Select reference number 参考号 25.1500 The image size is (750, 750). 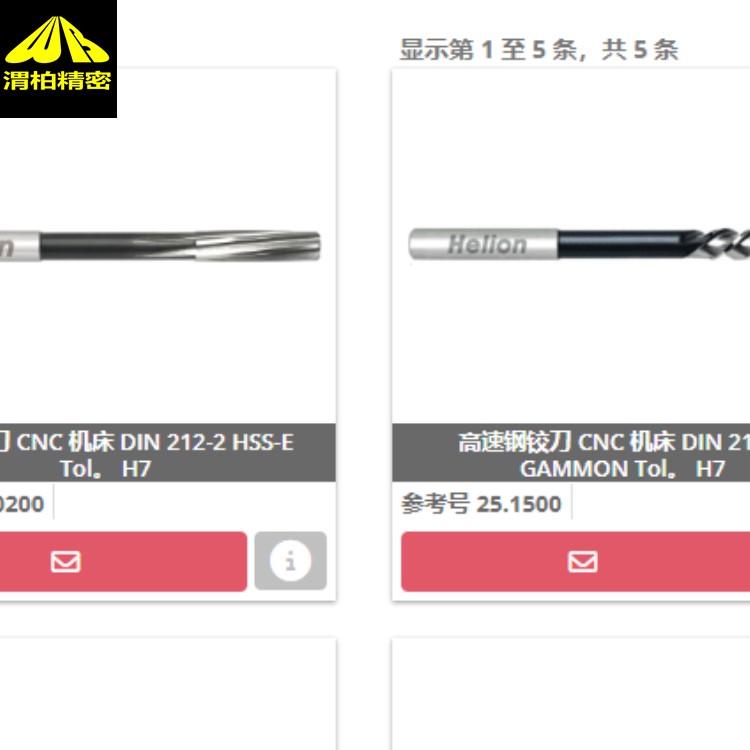[481, 504]
